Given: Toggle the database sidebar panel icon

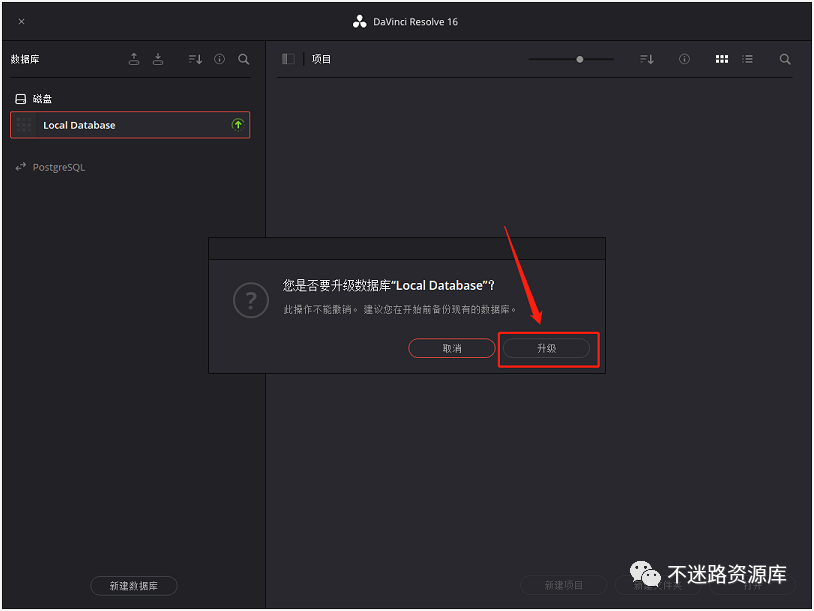Looking at the screenshot, I should click(x=288, y=59).
